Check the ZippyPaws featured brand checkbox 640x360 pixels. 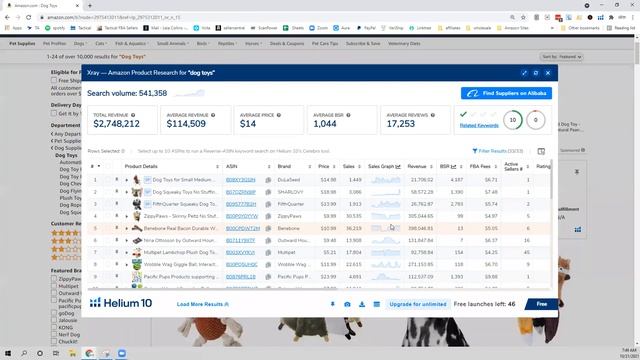click(x=54, y=279)
